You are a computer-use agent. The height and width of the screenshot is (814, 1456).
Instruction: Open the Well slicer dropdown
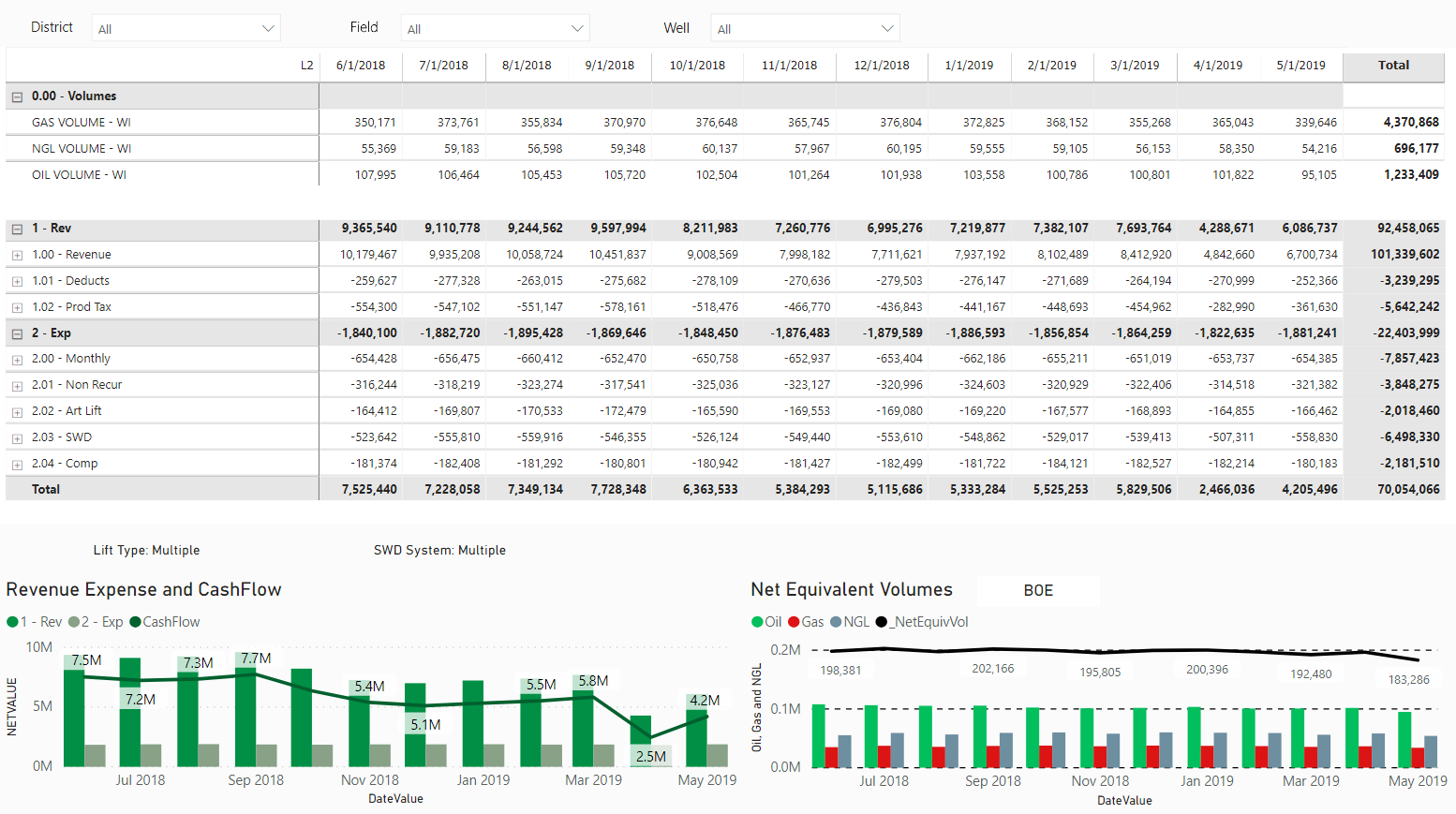click(x=888, y=28)
